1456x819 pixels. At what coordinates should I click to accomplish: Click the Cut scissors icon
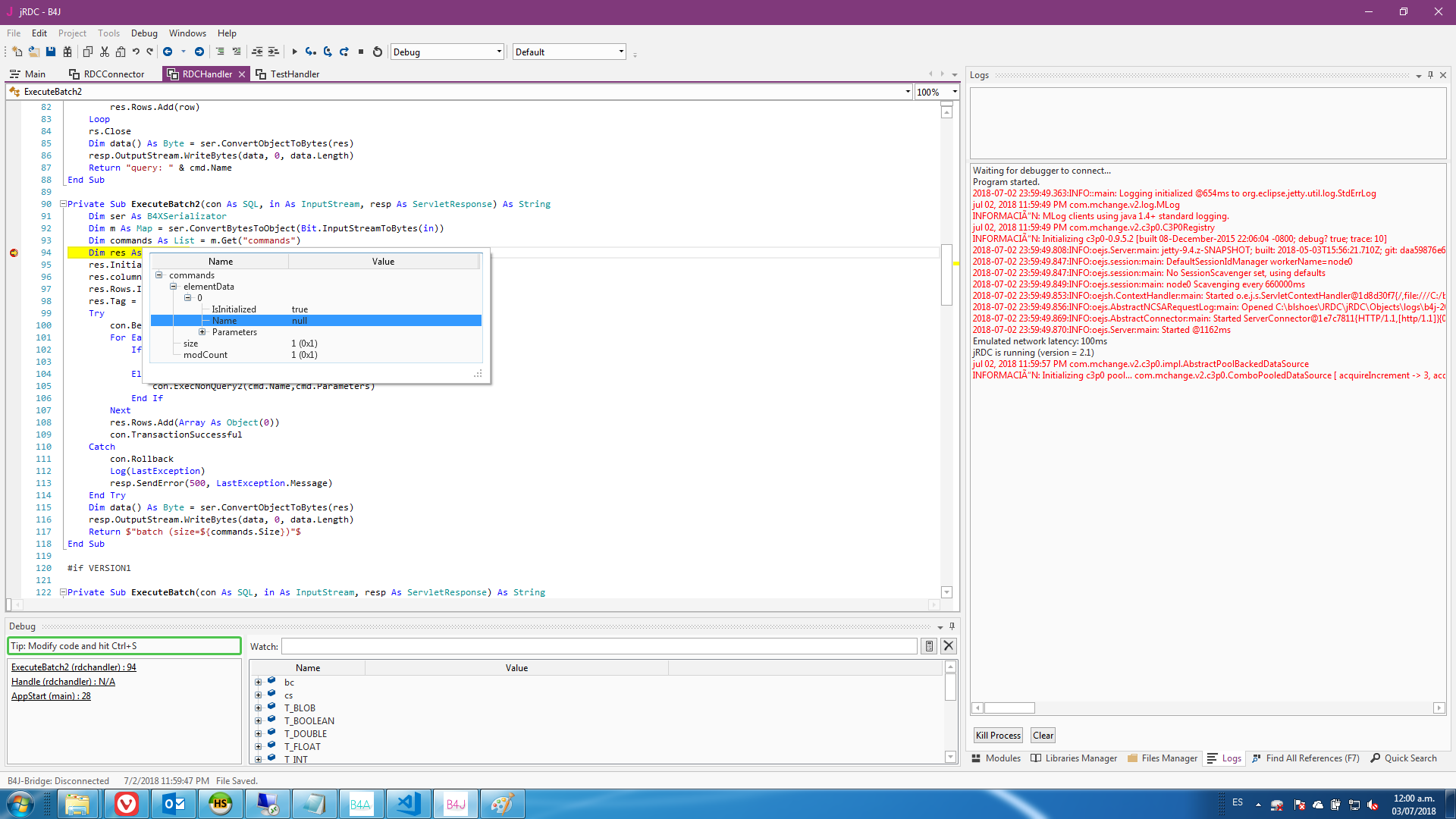105,52
